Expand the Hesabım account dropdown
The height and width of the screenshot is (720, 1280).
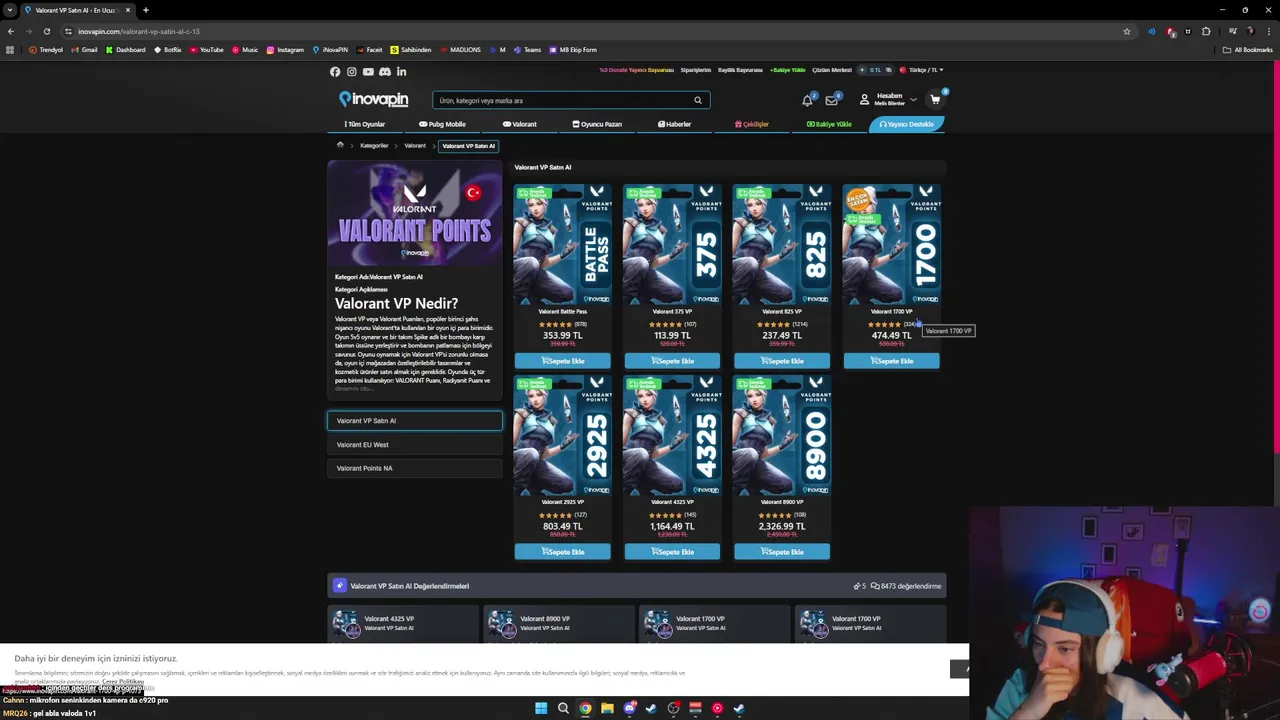(x=888, y=99)
